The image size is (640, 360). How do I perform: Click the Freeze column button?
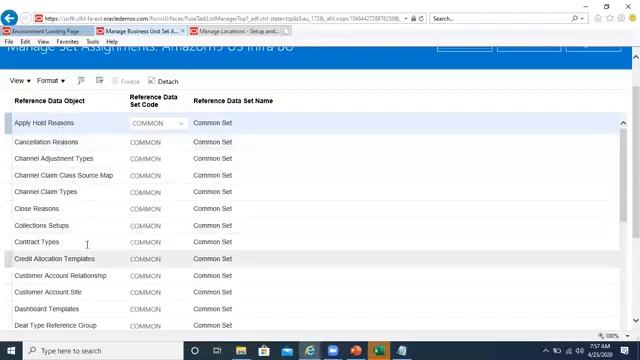coord(126,81)
